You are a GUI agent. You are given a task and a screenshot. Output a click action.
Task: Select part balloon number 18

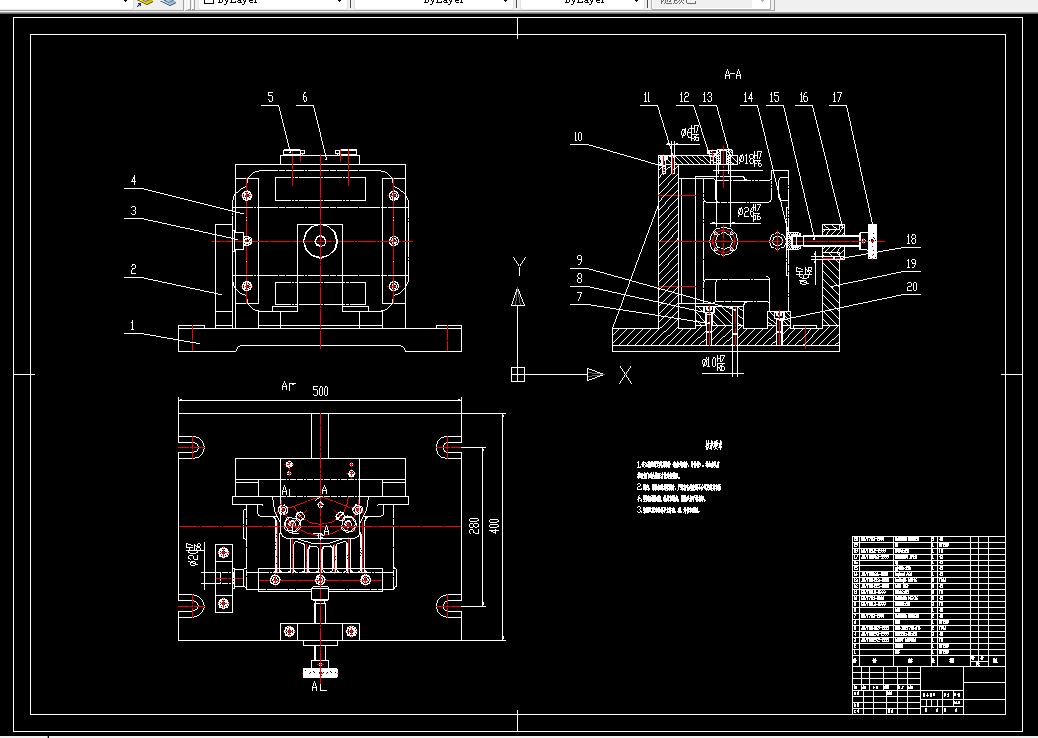coord(912,239)
